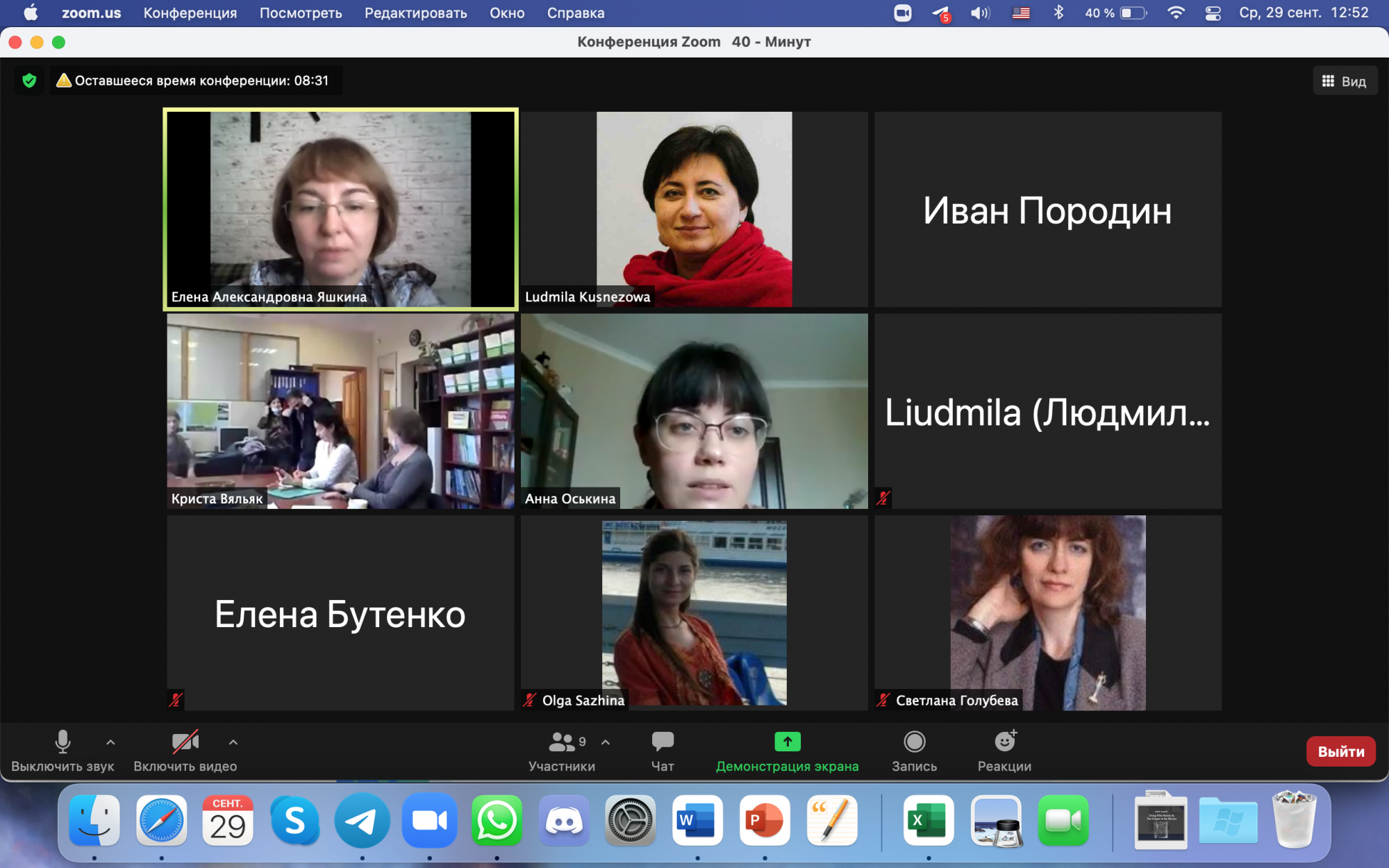Open the Конференция menu

190,12
